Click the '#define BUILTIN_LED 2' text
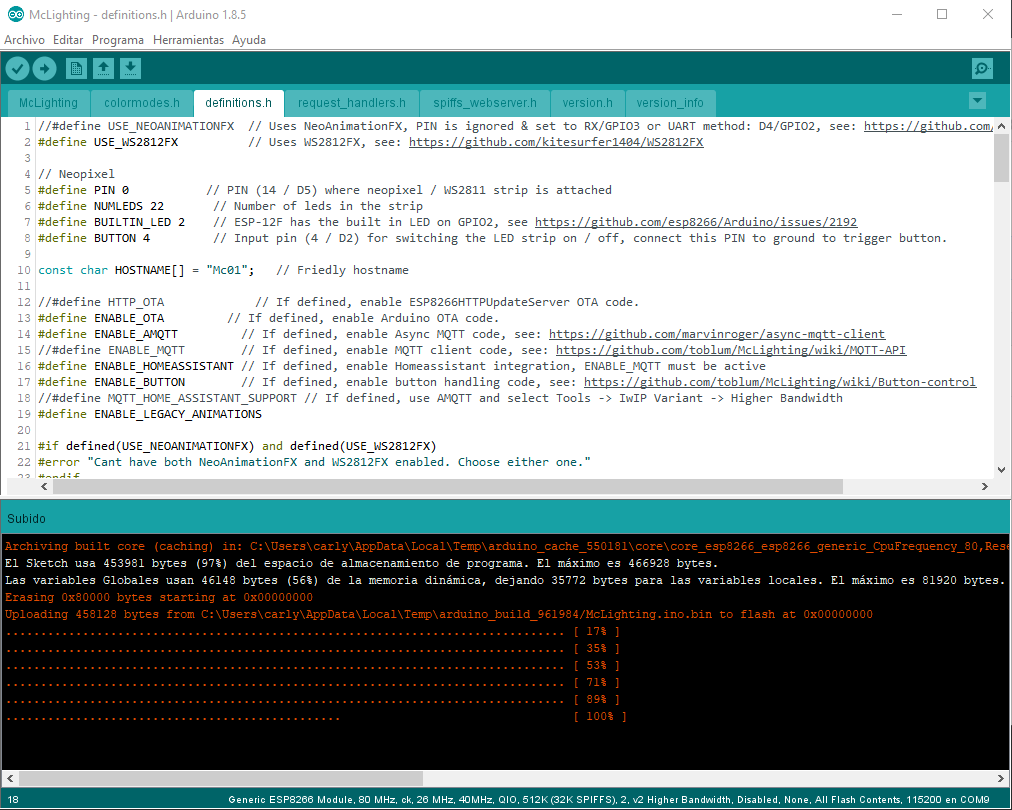The width and height of the screenshot is (1012, 810). (112, 222)
